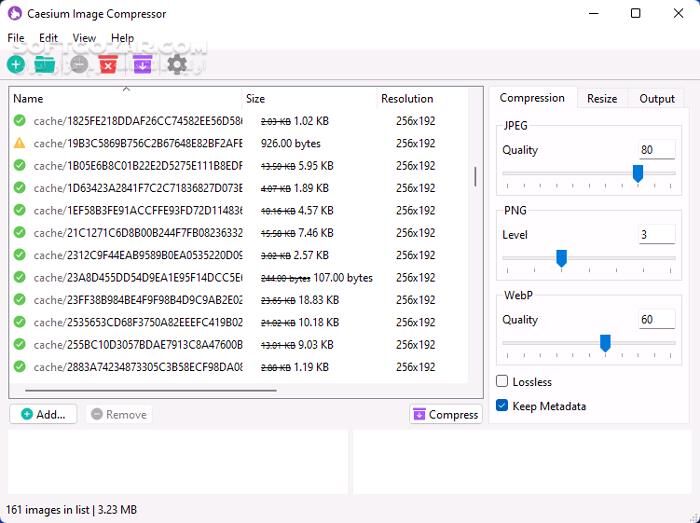Sort list by the Size column header

pyautogui.click(x=310, y=99)
